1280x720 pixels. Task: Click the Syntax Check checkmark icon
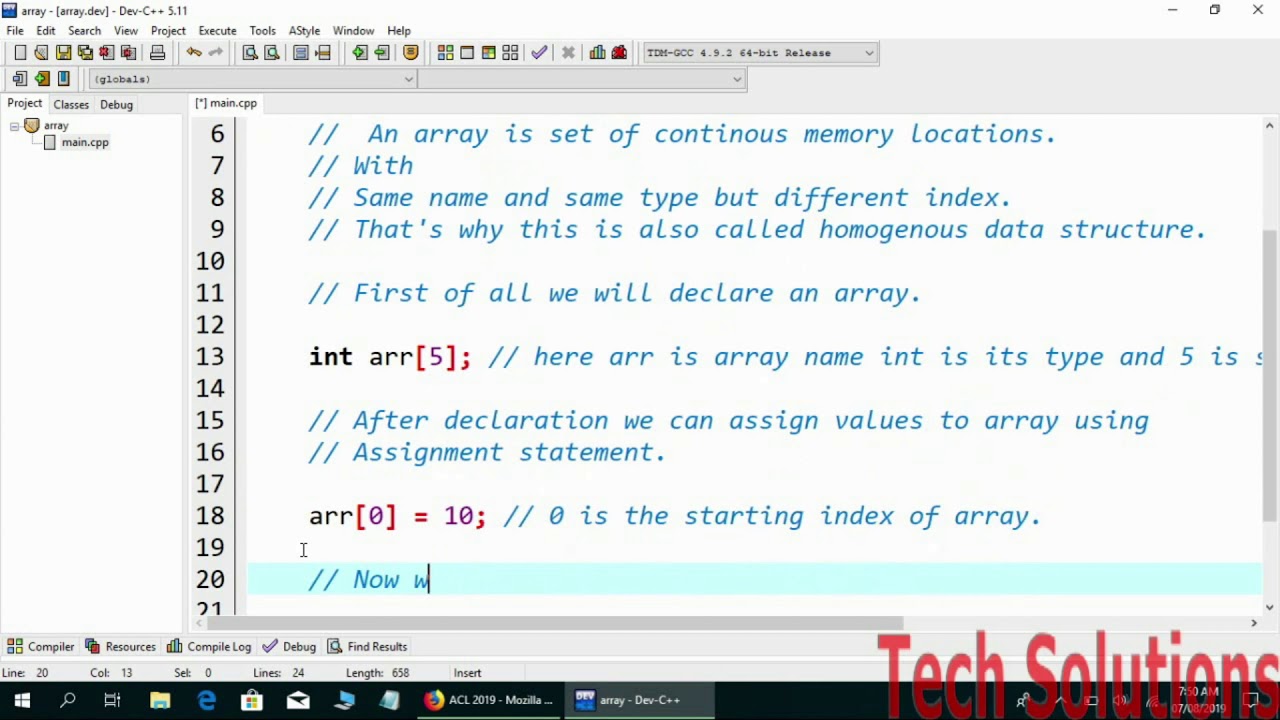pos(540,53)
